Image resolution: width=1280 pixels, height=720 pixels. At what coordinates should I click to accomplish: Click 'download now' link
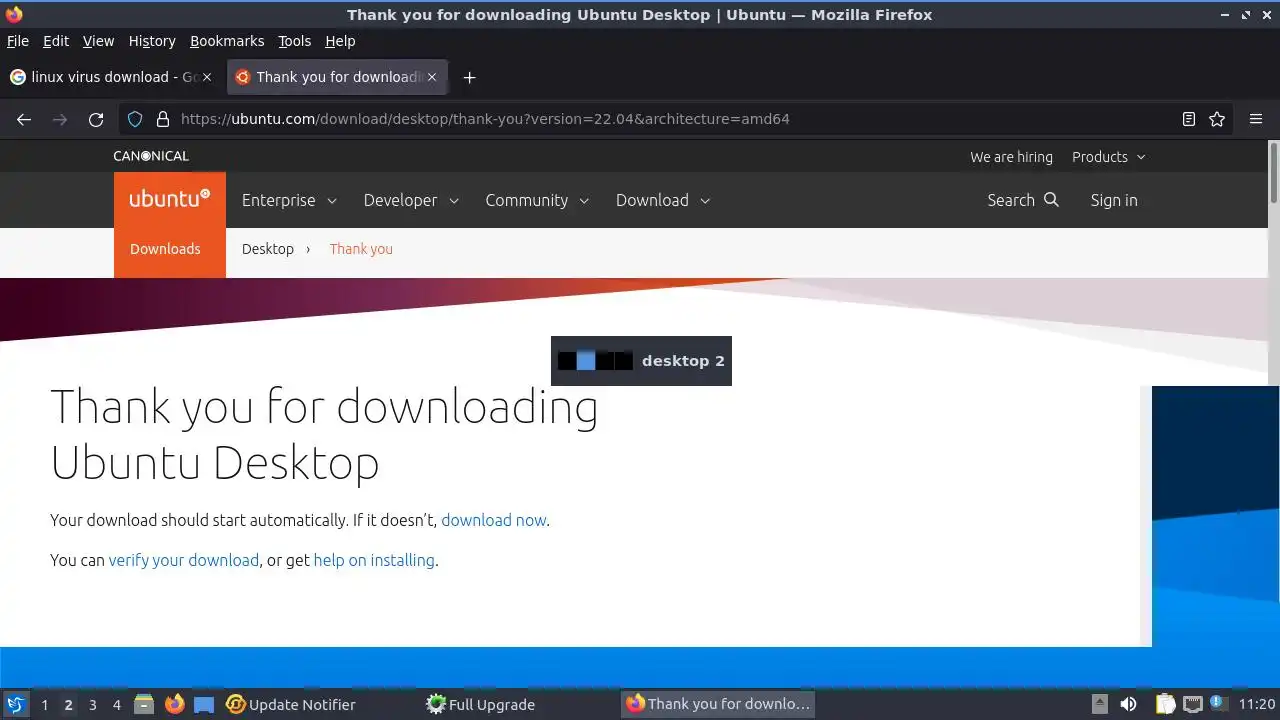(494, 520)
